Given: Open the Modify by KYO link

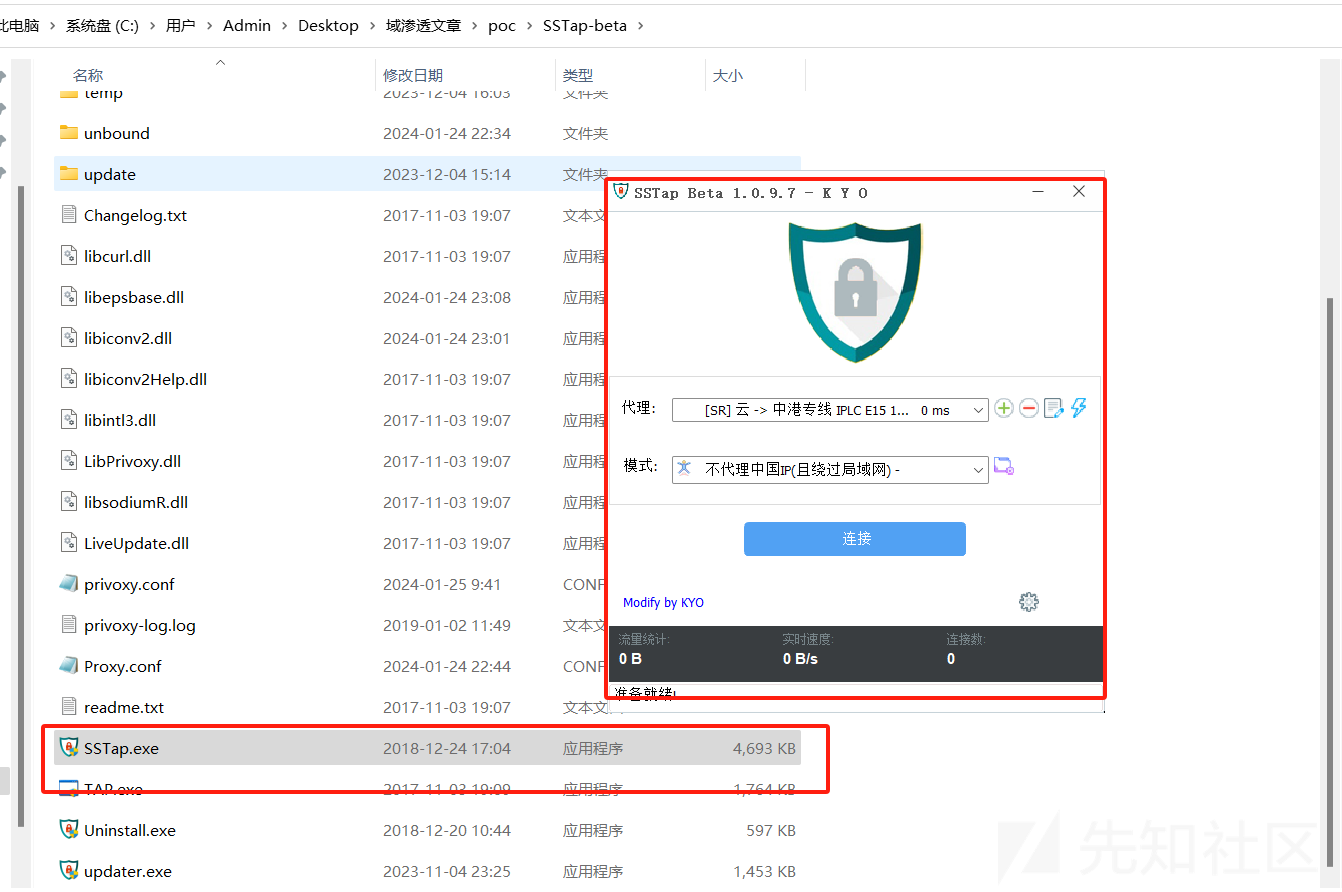Looking at the screenshot, I should tap(663, 602).
